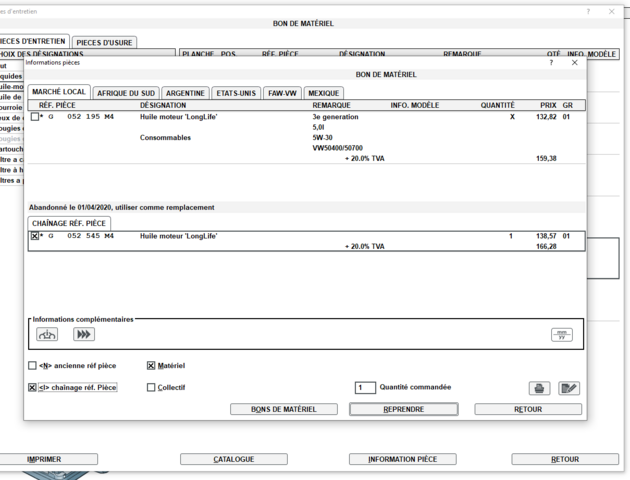The width and height of the screenshot is (630, 480).
Task: Click the REMARQUE column header
Action: point(331,105)
